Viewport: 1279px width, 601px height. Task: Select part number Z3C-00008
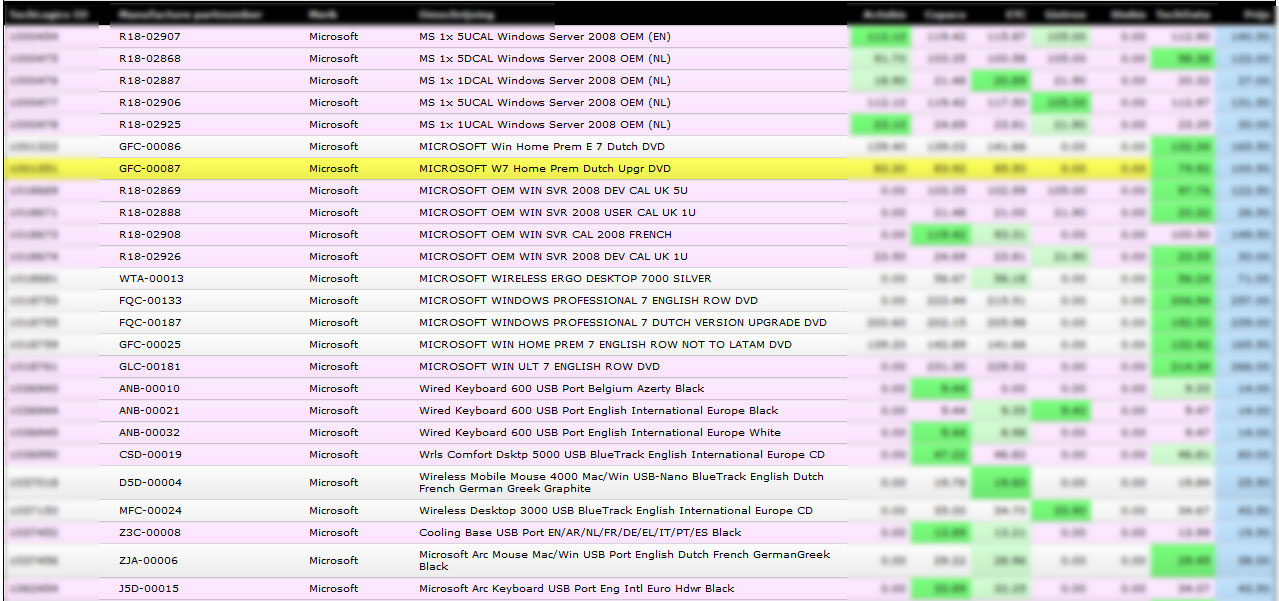pyautogui.click(x=150, y=533)
